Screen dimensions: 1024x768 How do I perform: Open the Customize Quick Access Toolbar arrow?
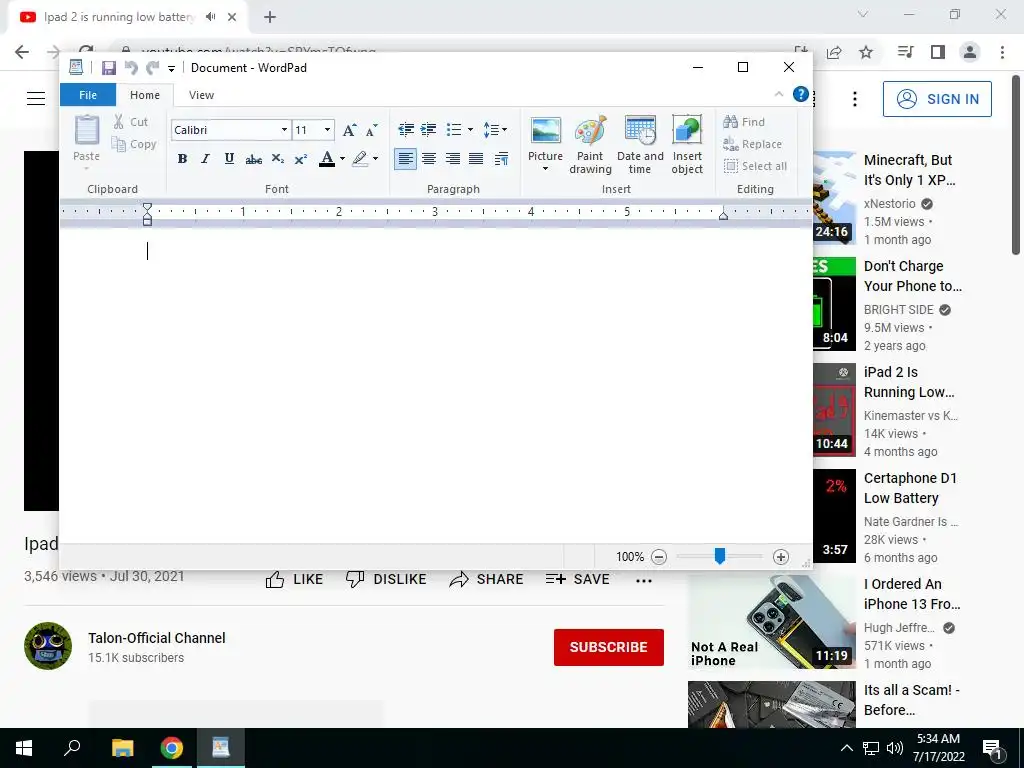tap(171, 69)
